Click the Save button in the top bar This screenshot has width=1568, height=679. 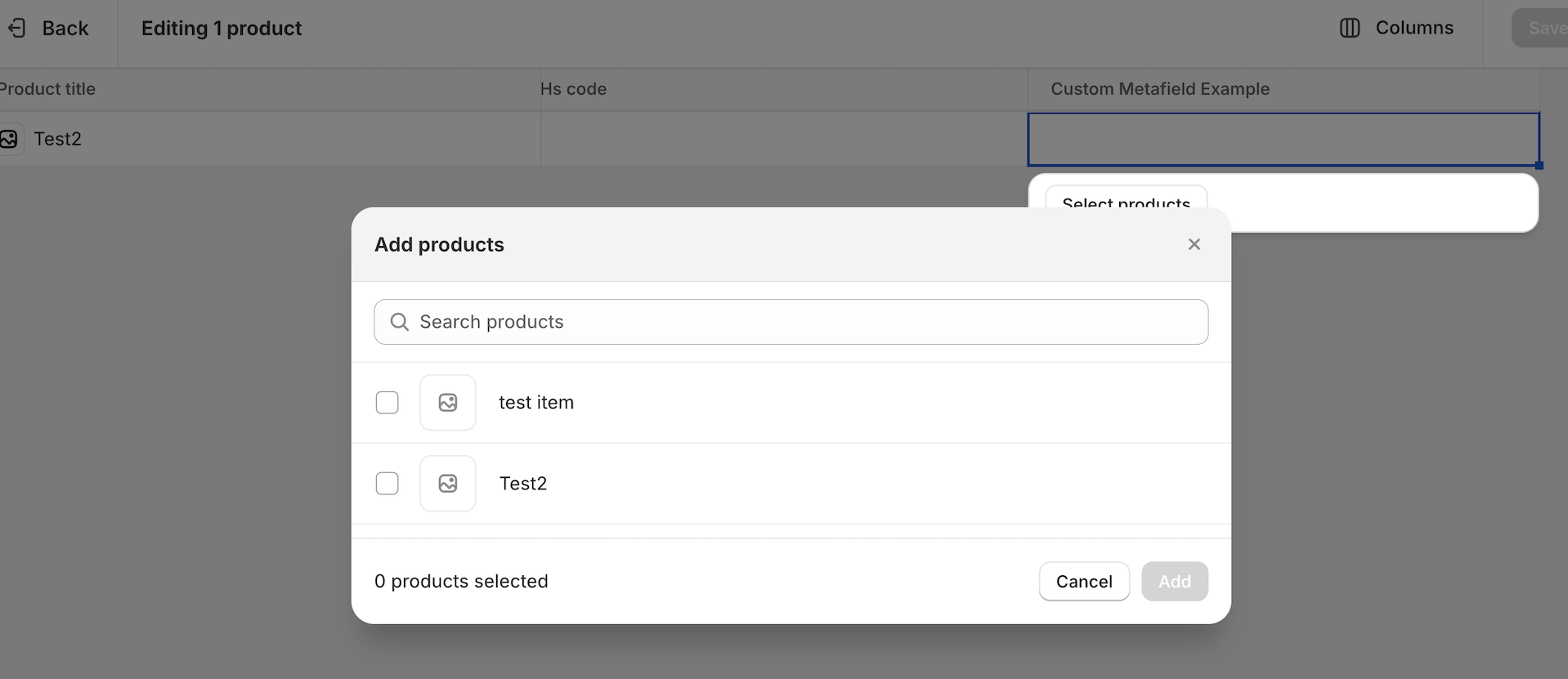tap(1543, 29)
